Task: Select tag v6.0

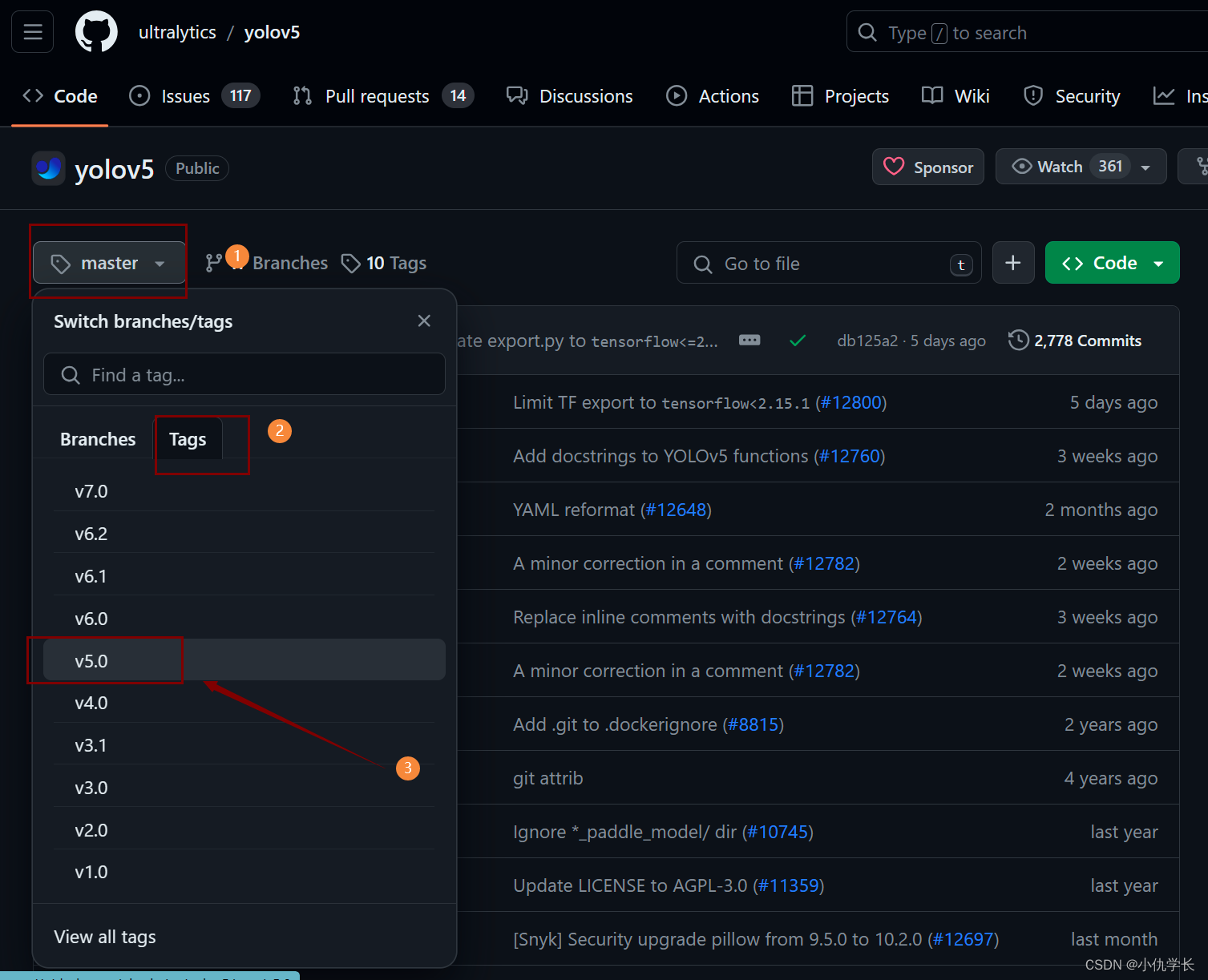Action: pyautogui.click(x=244, y=619)
